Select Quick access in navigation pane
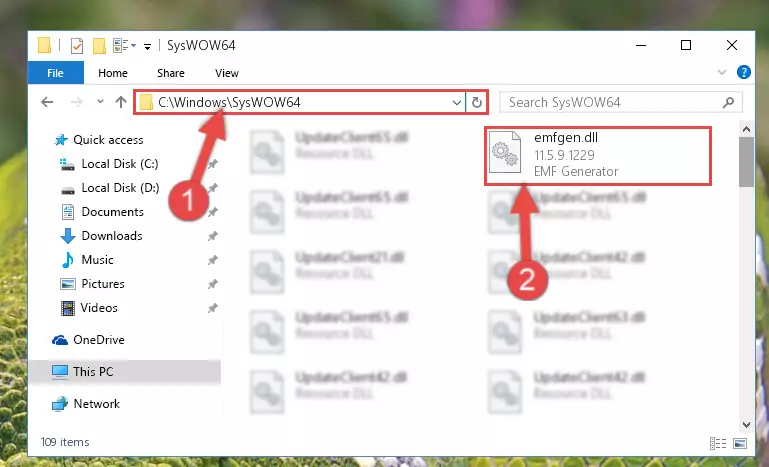 (x=108, y=140)
